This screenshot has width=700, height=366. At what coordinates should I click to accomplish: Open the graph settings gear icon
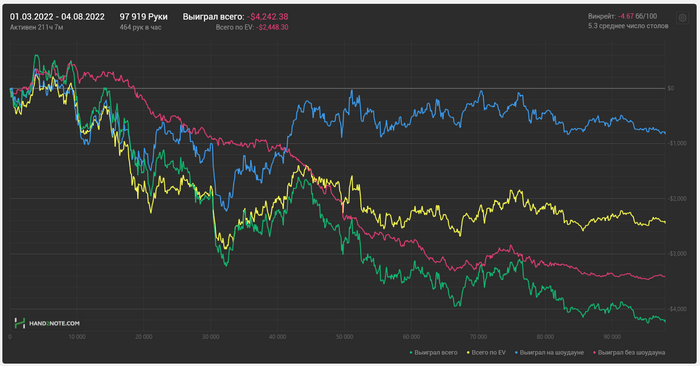[x=682, y=18]
